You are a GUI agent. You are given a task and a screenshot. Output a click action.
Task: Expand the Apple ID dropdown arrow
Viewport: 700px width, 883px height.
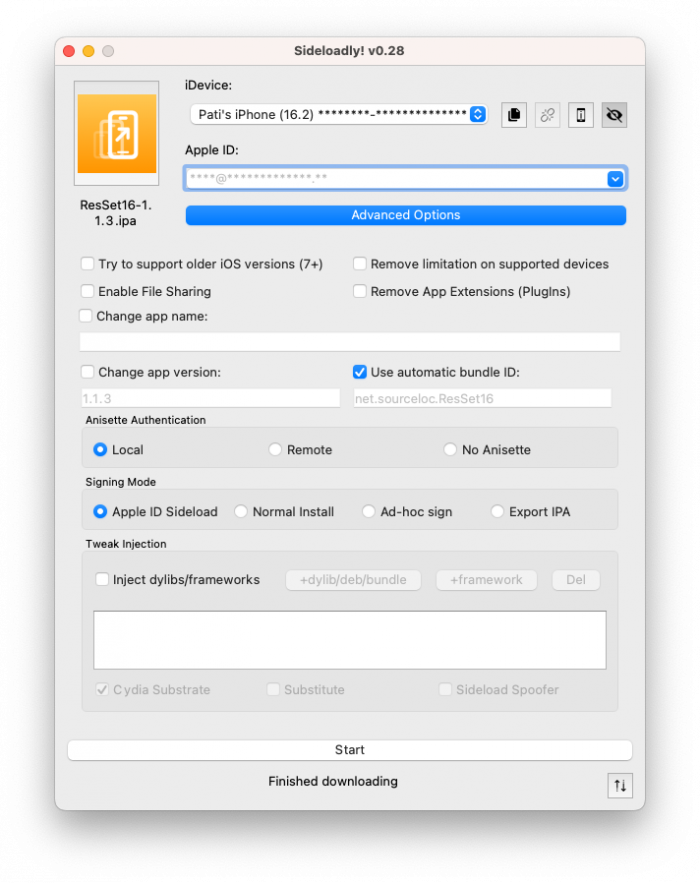615,179
